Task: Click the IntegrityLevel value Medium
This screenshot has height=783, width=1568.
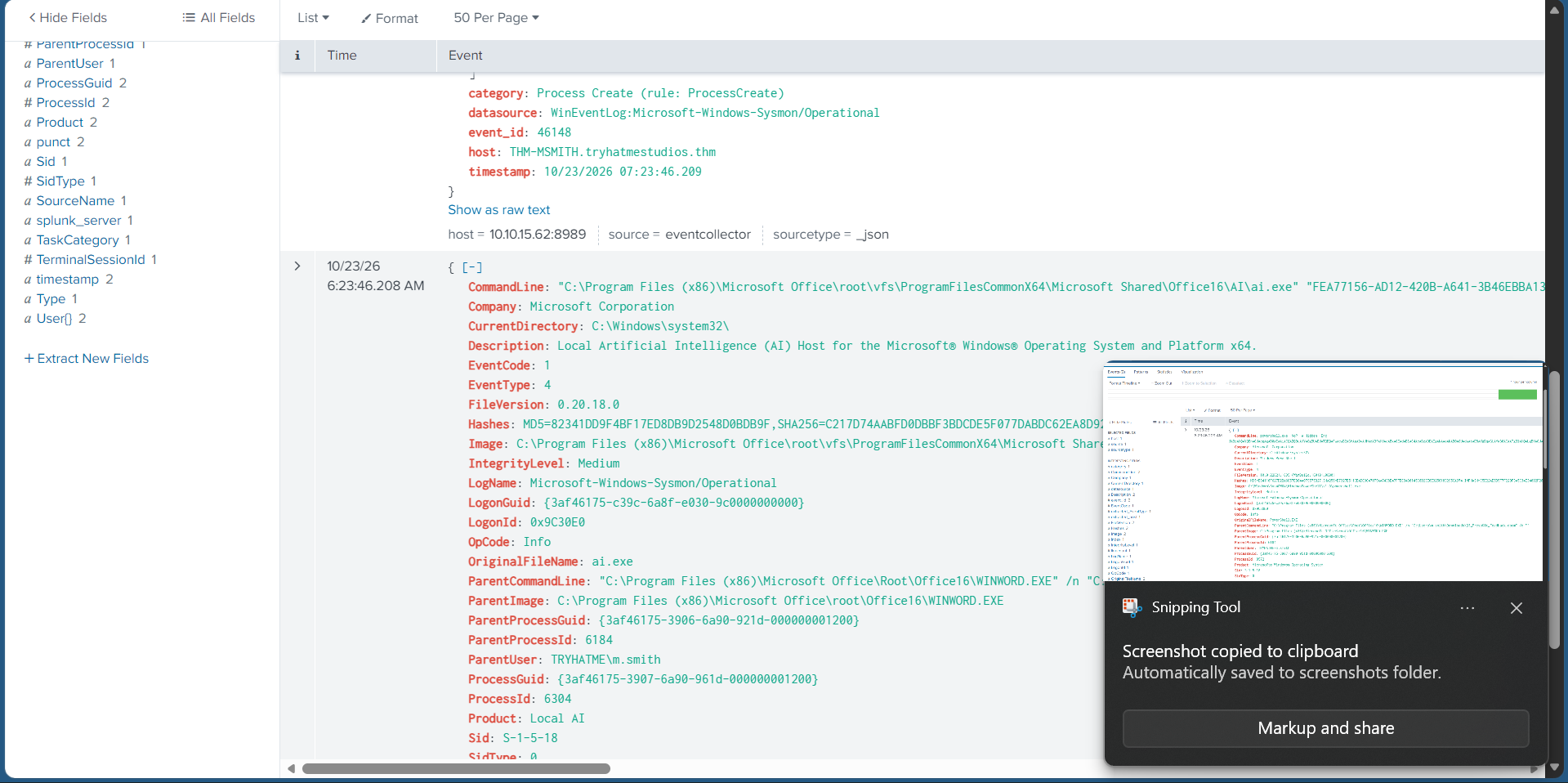Action: tap(598, 463)
